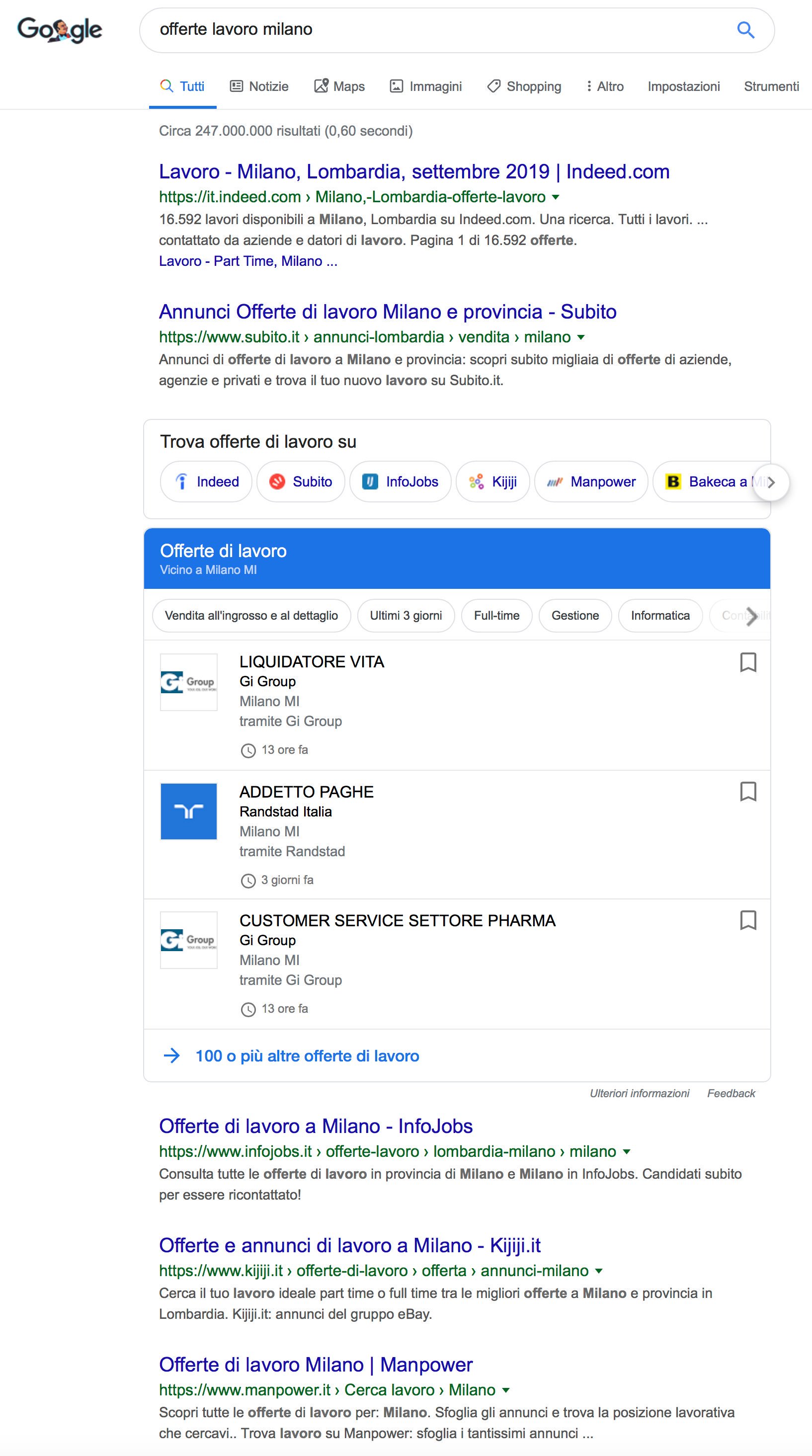This screenshot has width=812, height=1456.
Task: Click the Indeed chip with icon
Action: tap(206, 482)
